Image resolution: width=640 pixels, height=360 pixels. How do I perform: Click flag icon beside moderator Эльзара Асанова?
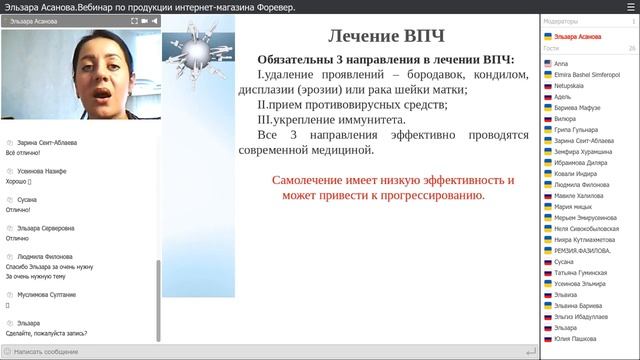[x=548, y=37]
